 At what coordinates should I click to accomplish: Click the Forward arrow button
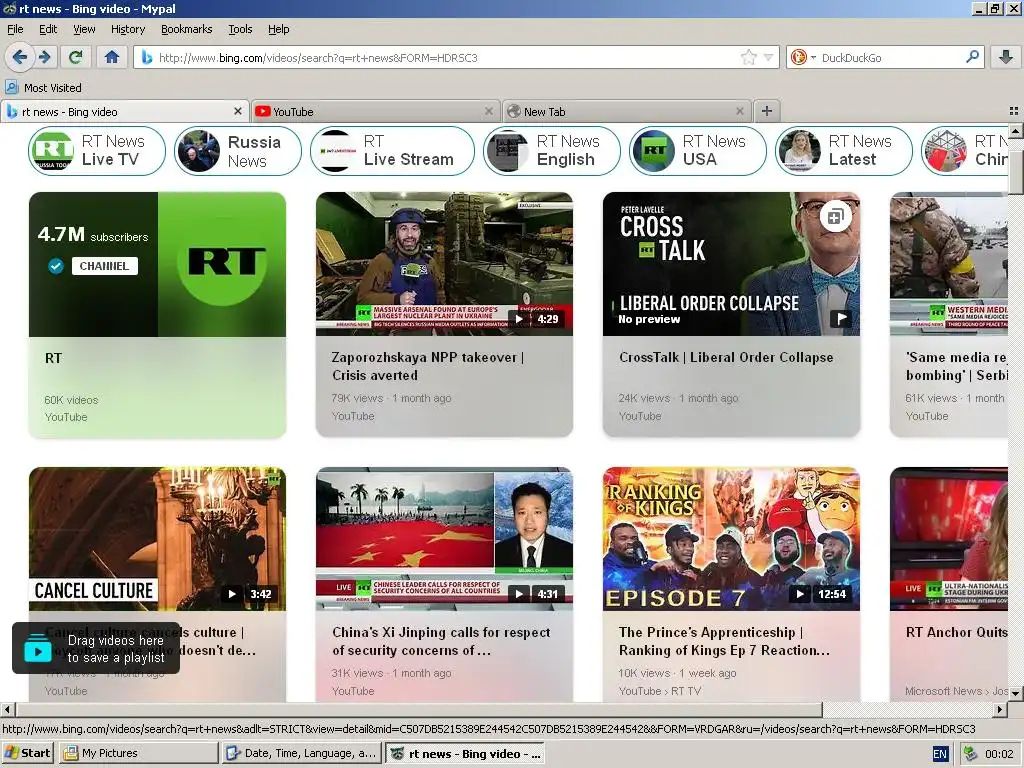tap(44, 57)
